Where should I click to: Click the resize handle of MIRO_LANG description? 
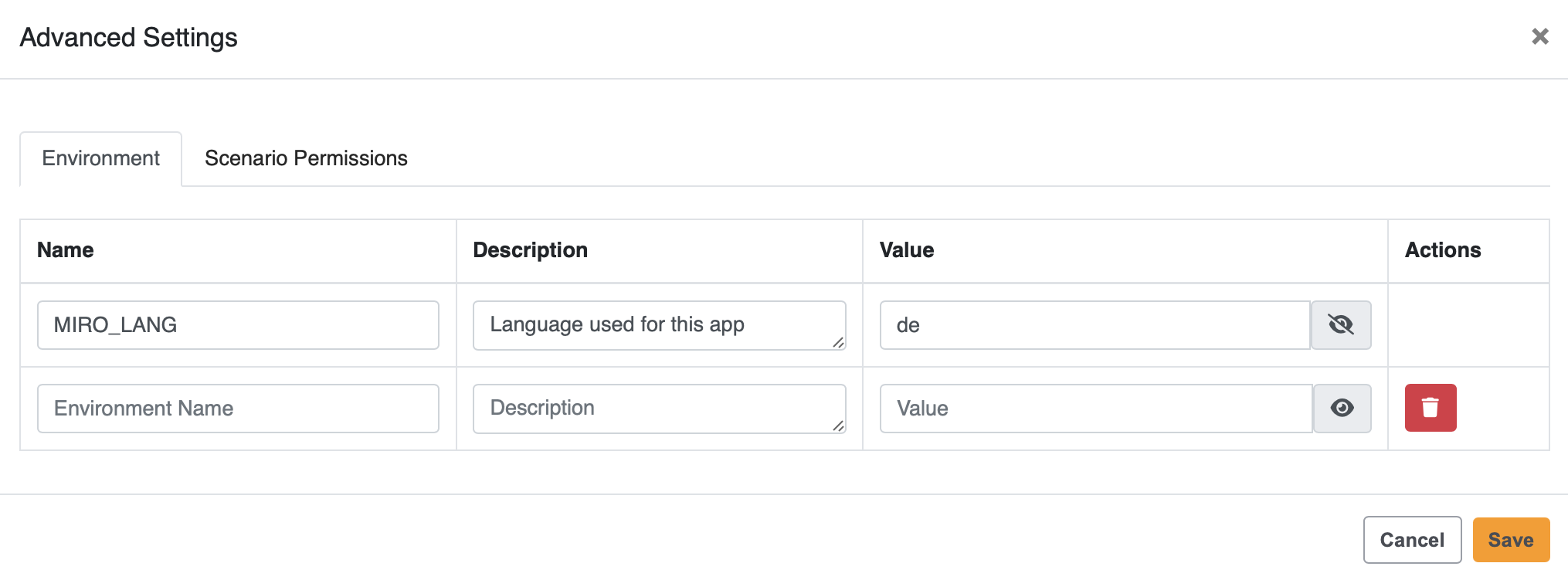click(x=838, y=342)
